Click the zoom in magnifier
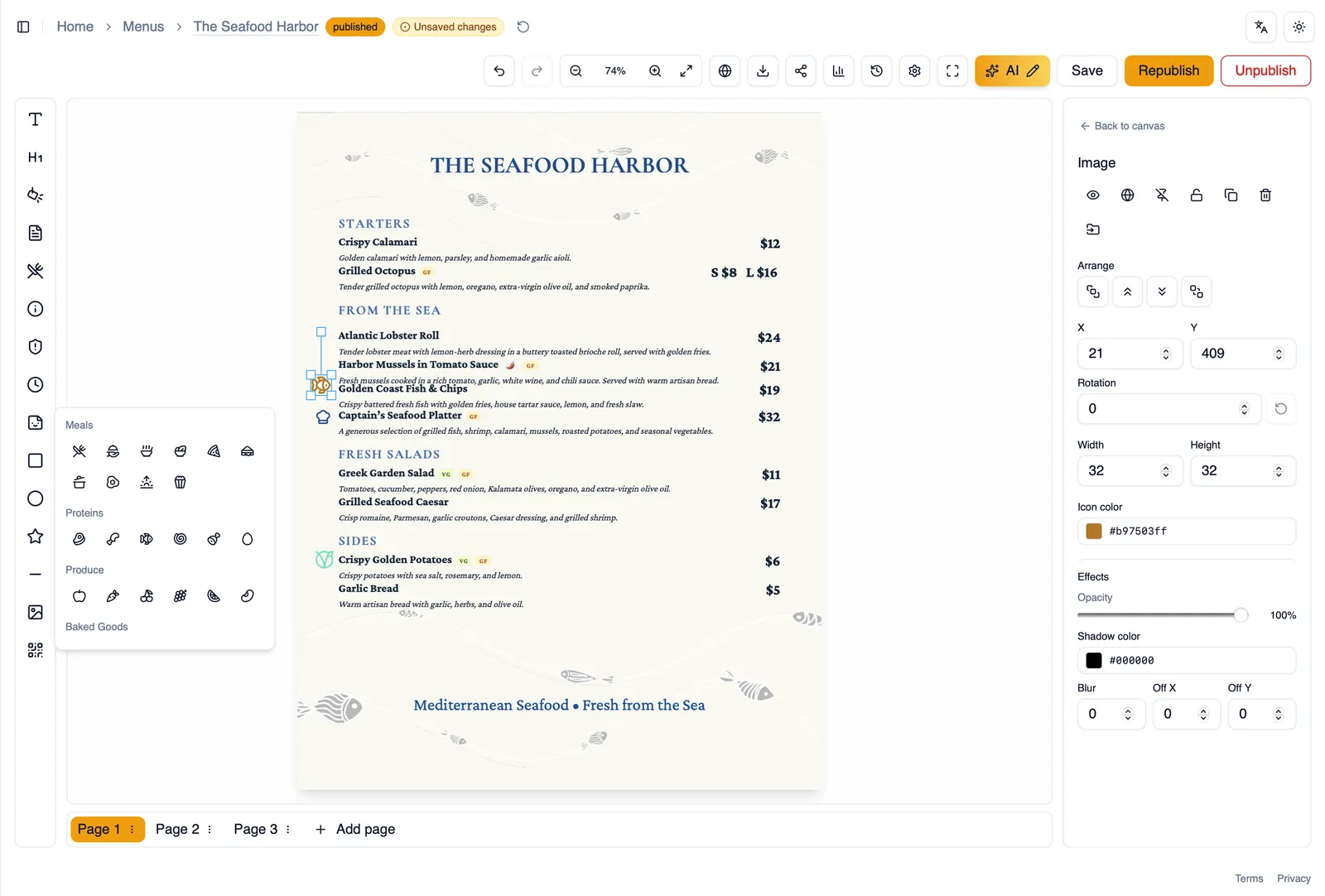This screenshot has width=1325, height=896. 655,71
